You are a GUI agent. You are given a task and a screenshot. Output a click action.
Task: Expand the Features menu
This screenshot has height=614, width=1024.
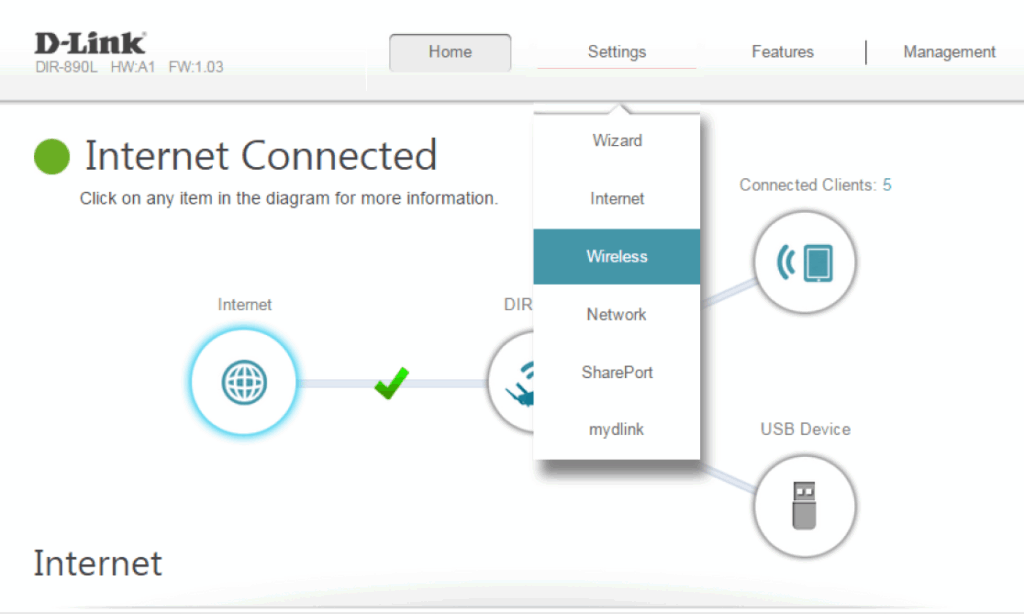[x=782, y=52]
